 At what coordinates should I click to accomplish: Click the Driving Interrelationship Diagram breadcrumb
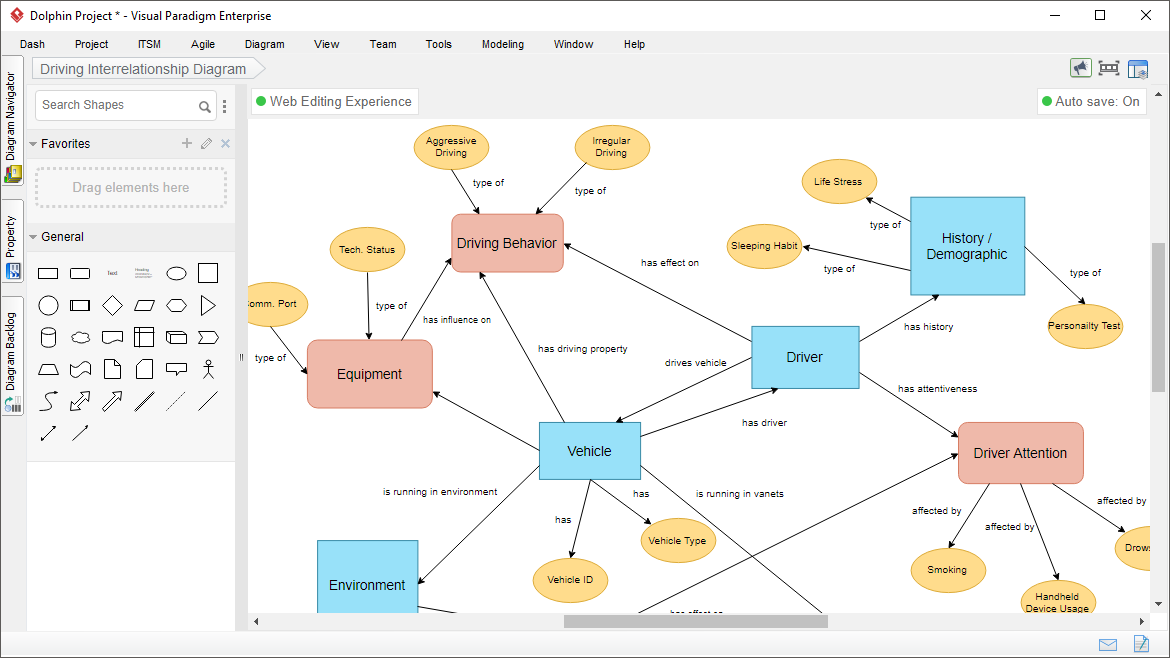coord(143,69)
